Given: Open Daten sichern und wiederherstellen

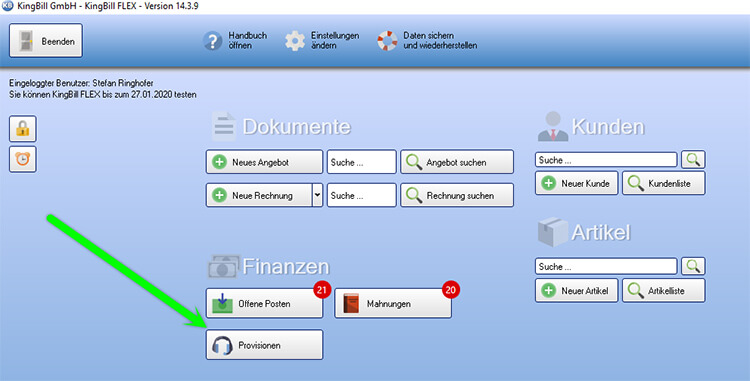Looking at the screenshot, I should tap(427, 41).
